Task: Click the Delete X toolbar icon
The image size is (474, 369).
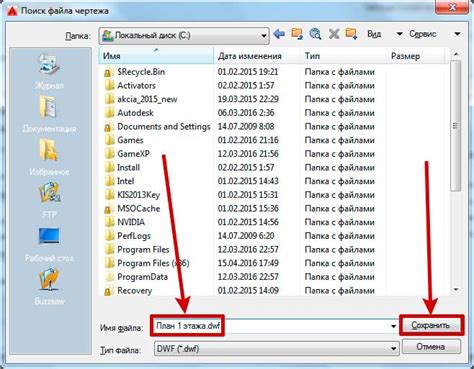Action: coord(334,34)
